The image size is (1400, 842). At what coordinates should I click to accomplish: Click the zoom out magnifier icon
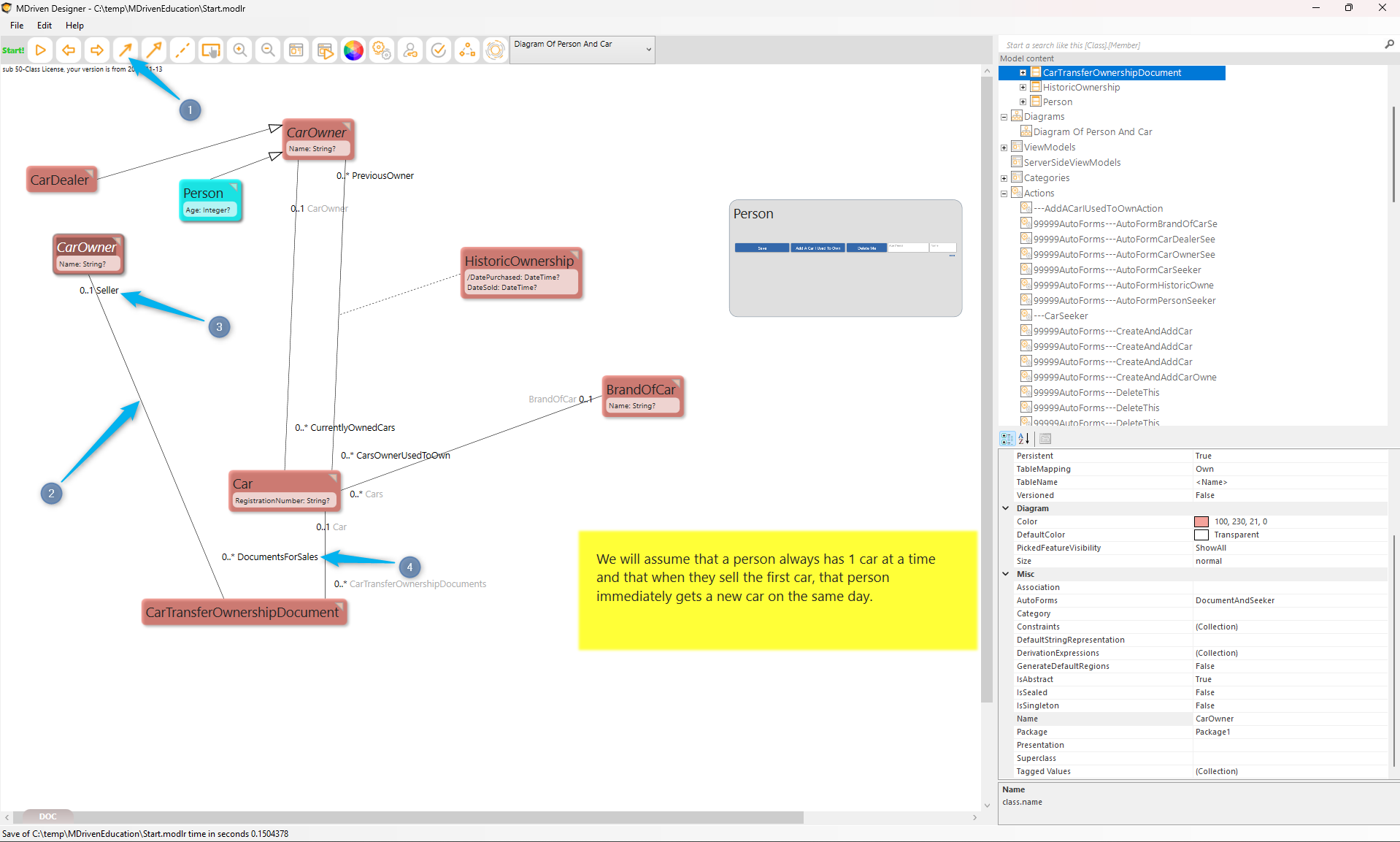(268, 50)
